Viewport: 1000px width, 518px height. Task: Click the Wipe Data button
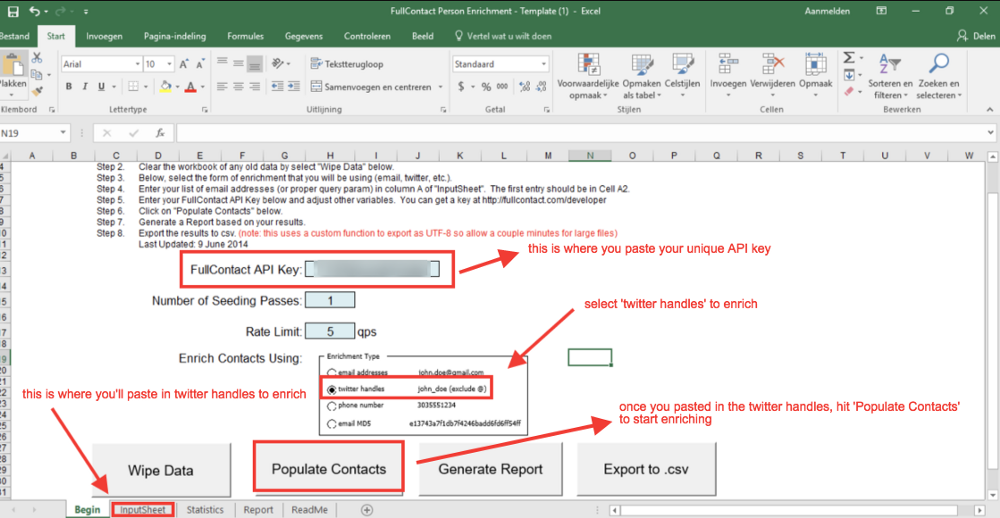point(160,469)
